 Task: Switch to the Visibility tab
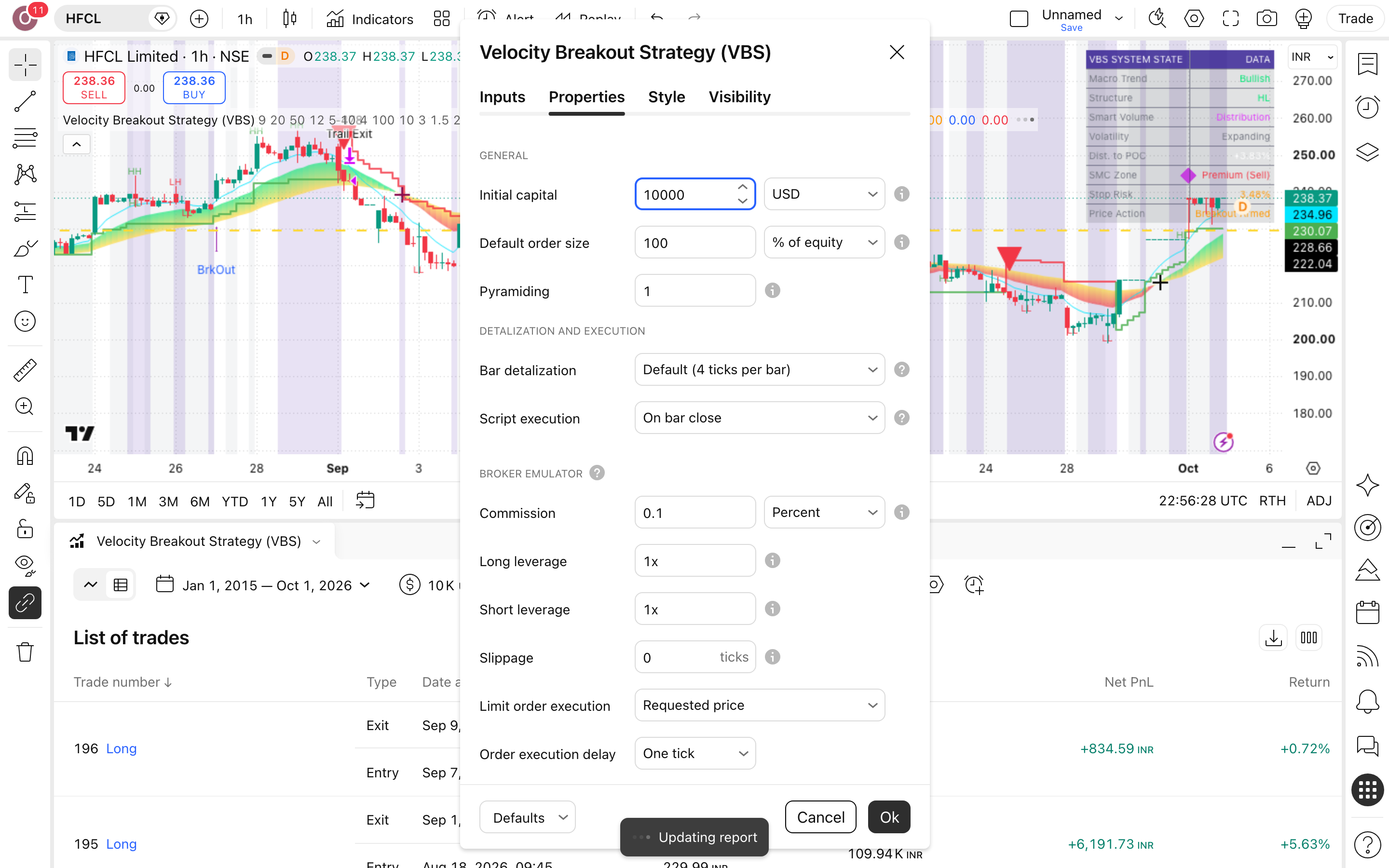tap(739, 97)
